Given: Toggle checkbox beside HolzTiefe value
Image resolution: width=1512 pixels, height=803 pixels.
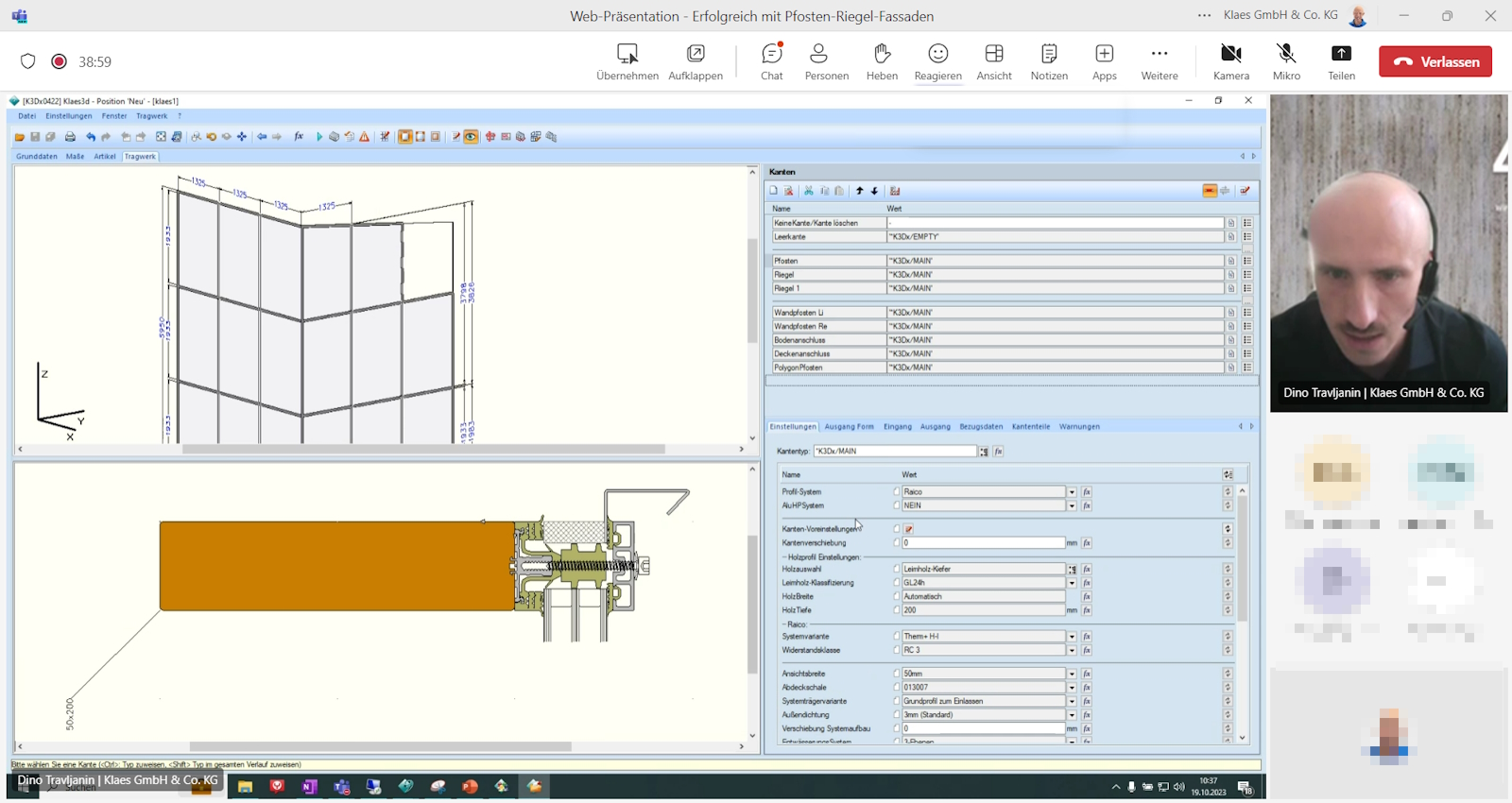Looking at the screenshot, I should [897, 610].
